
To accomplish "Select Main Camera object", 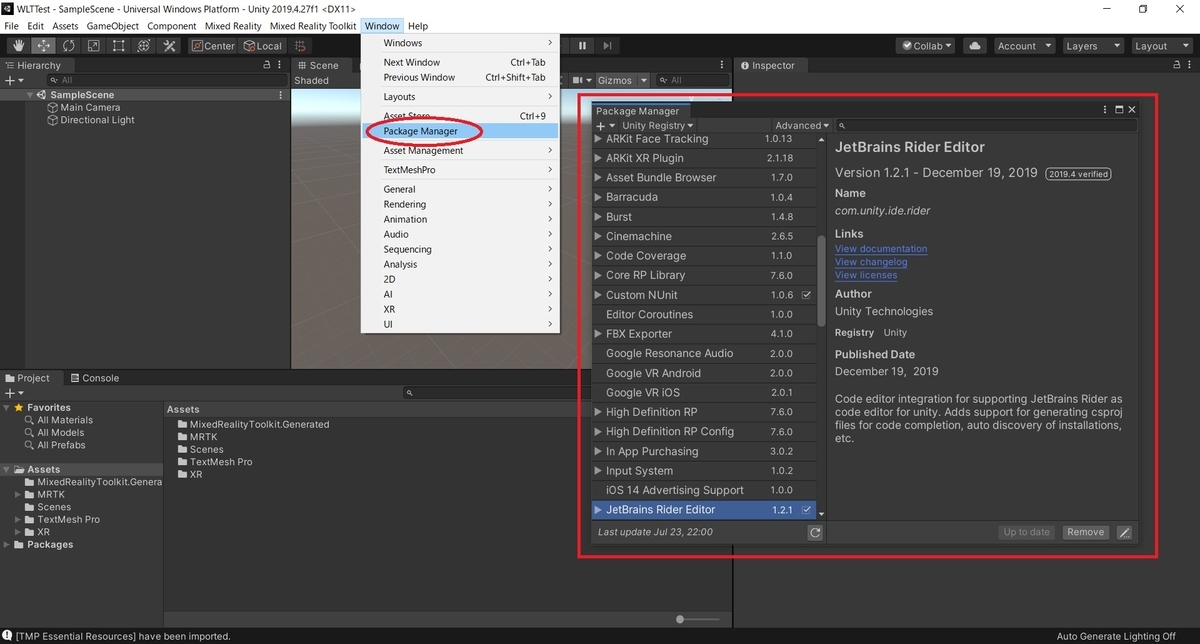I will pos(90,107).
